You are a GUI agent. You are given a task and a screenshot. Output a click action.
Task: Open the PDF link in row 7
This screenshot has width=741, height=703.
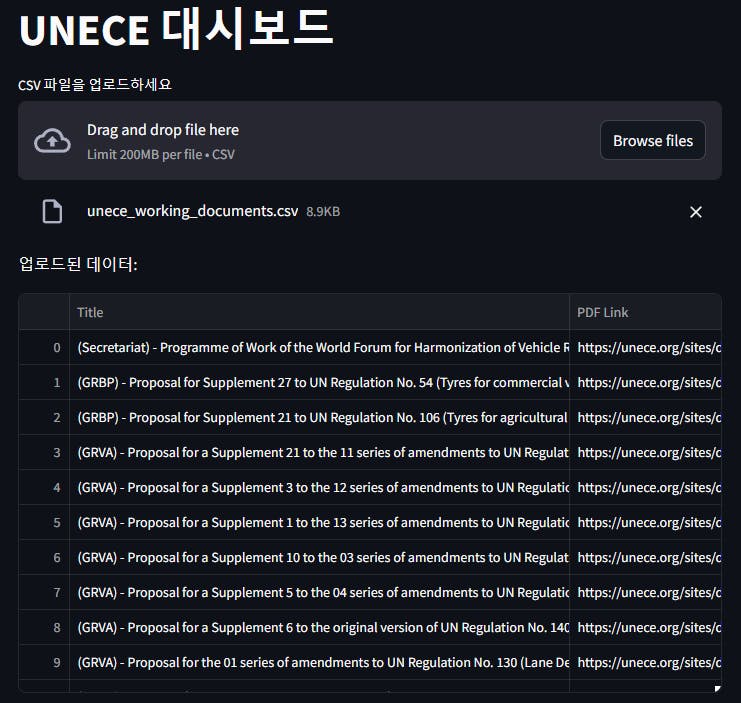[x=646, y=592]
